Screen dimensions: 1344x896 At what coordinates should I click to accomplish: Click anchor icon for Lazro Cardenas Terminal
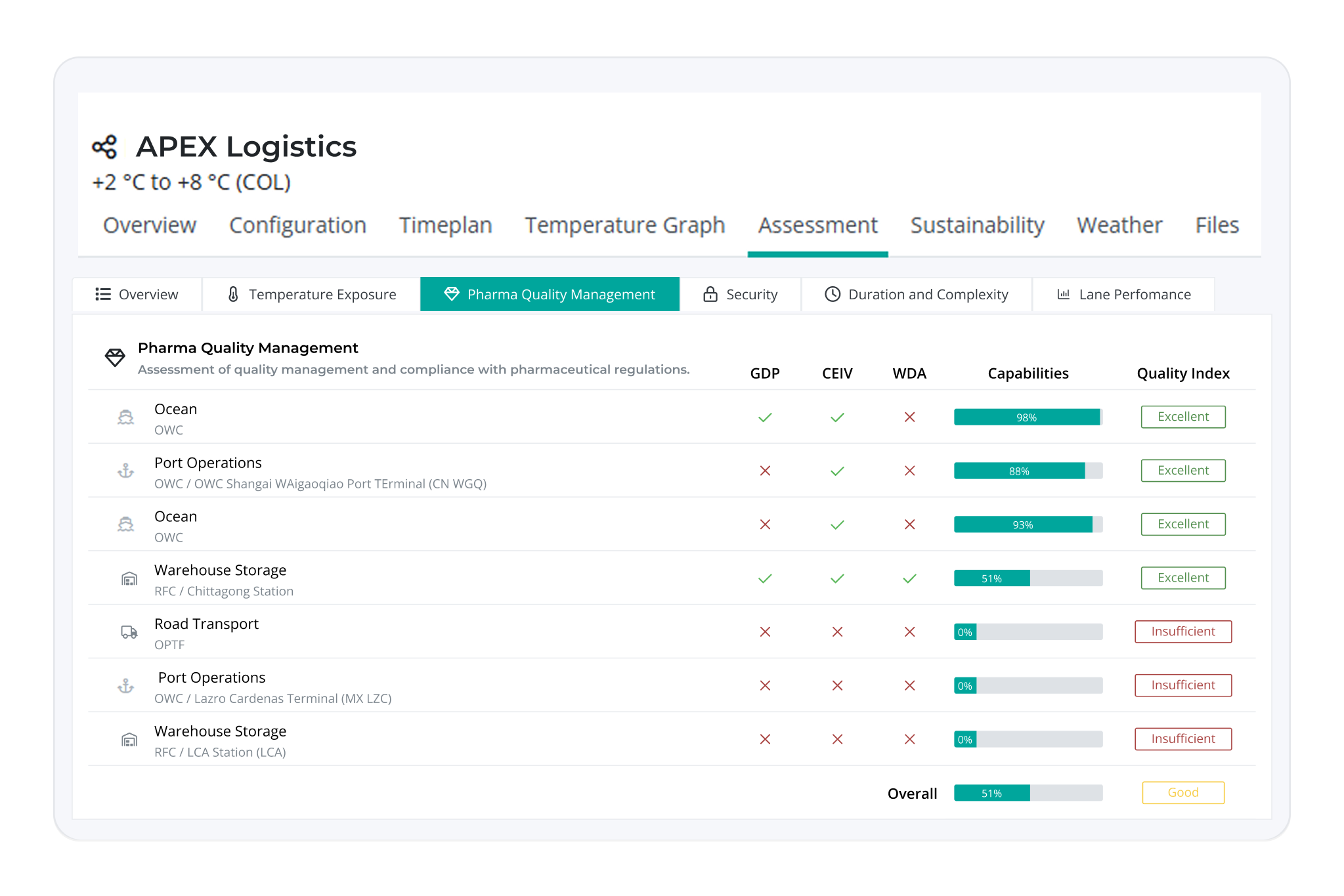coord(125,686)
